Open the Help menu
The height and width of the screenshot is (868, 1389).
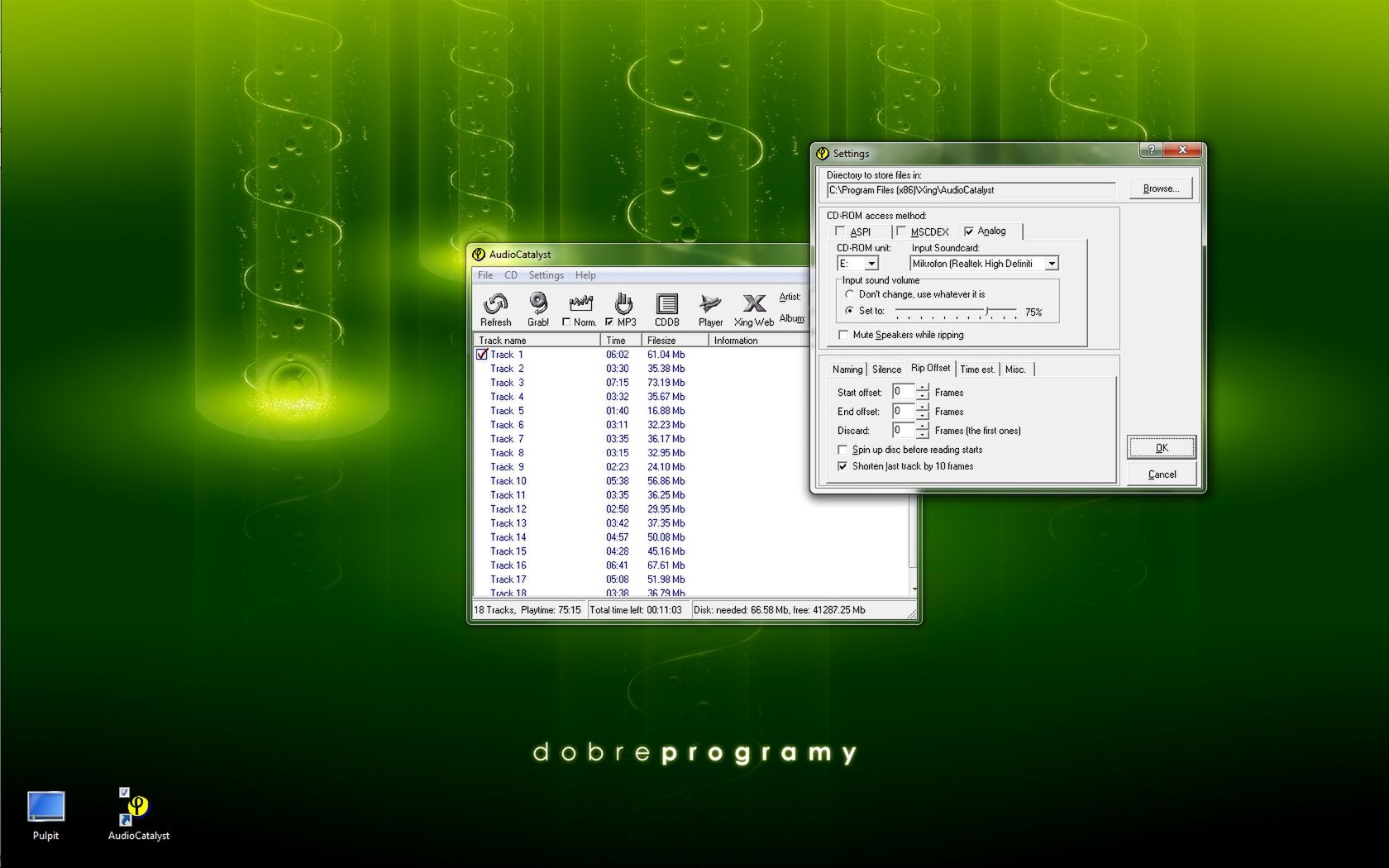585,275
